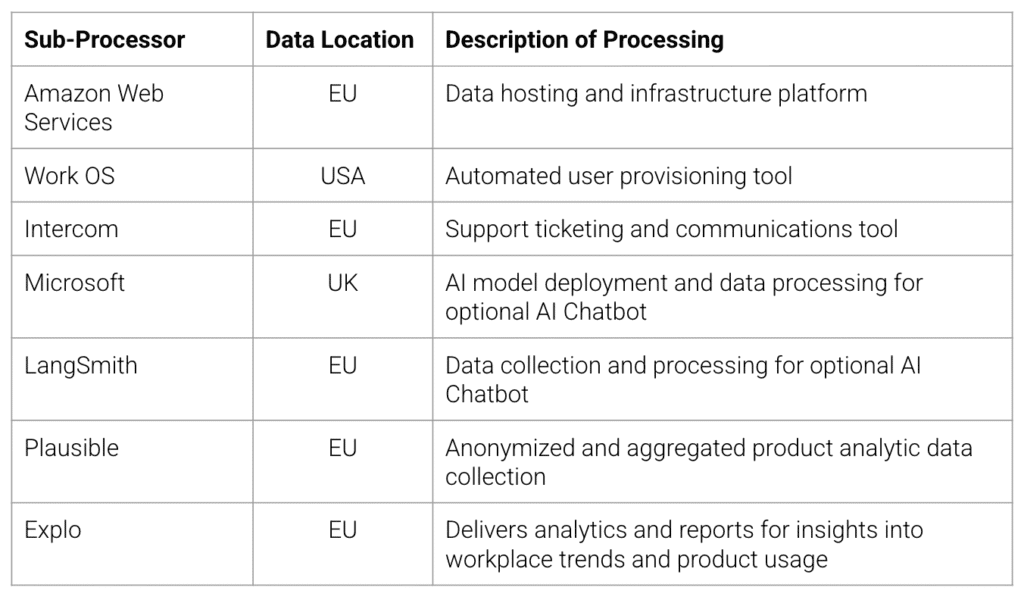Click the "Anonymized and aggregated" description cell
Image resolution: width=1024 pixels, height=603 pixels.
pos(708,462)
